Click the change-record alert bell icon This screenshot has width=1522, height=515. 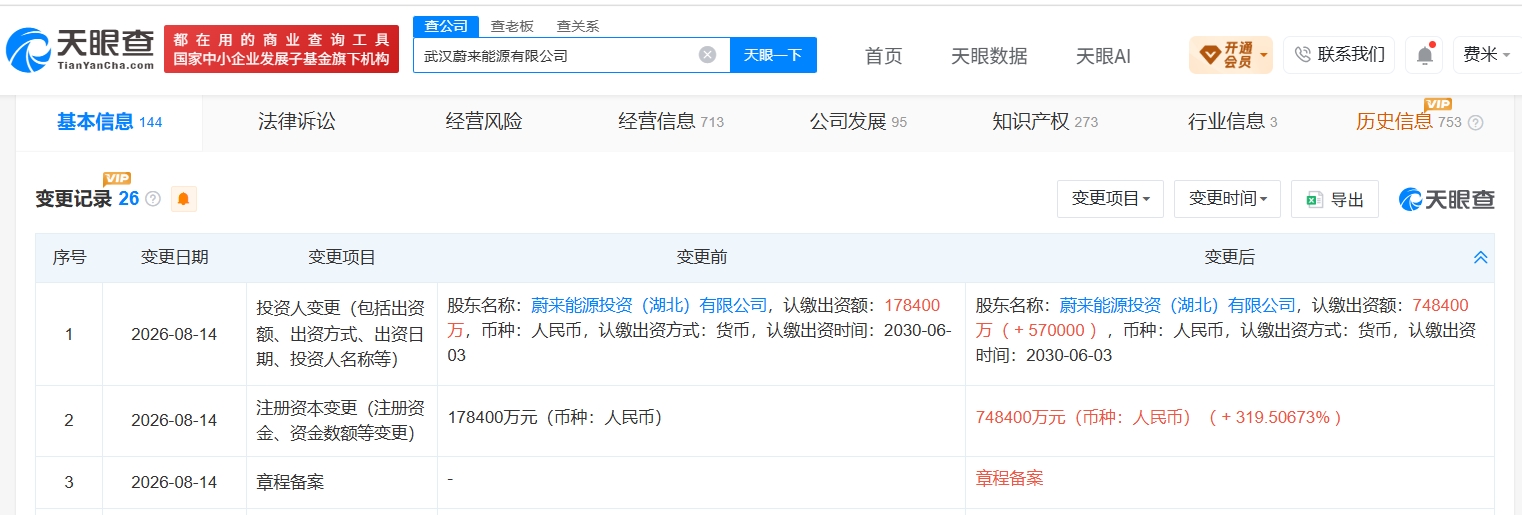pyautogui.click(x=183, y=199)
